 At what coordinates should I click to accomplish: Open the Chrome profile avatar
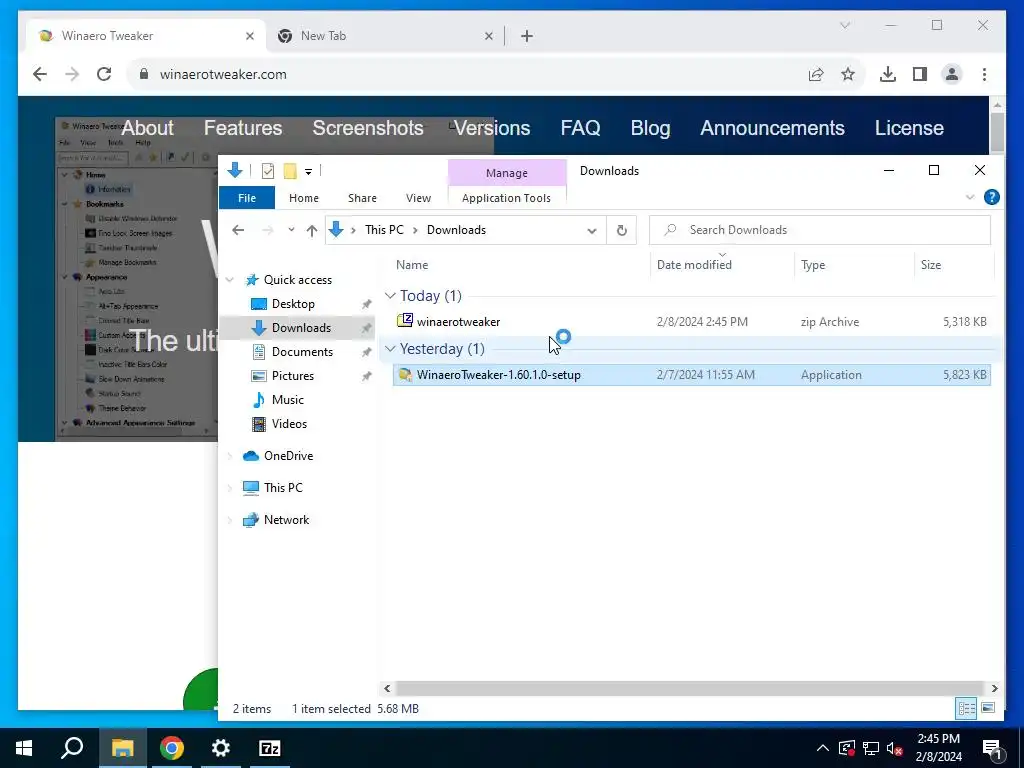coord(952,74)
